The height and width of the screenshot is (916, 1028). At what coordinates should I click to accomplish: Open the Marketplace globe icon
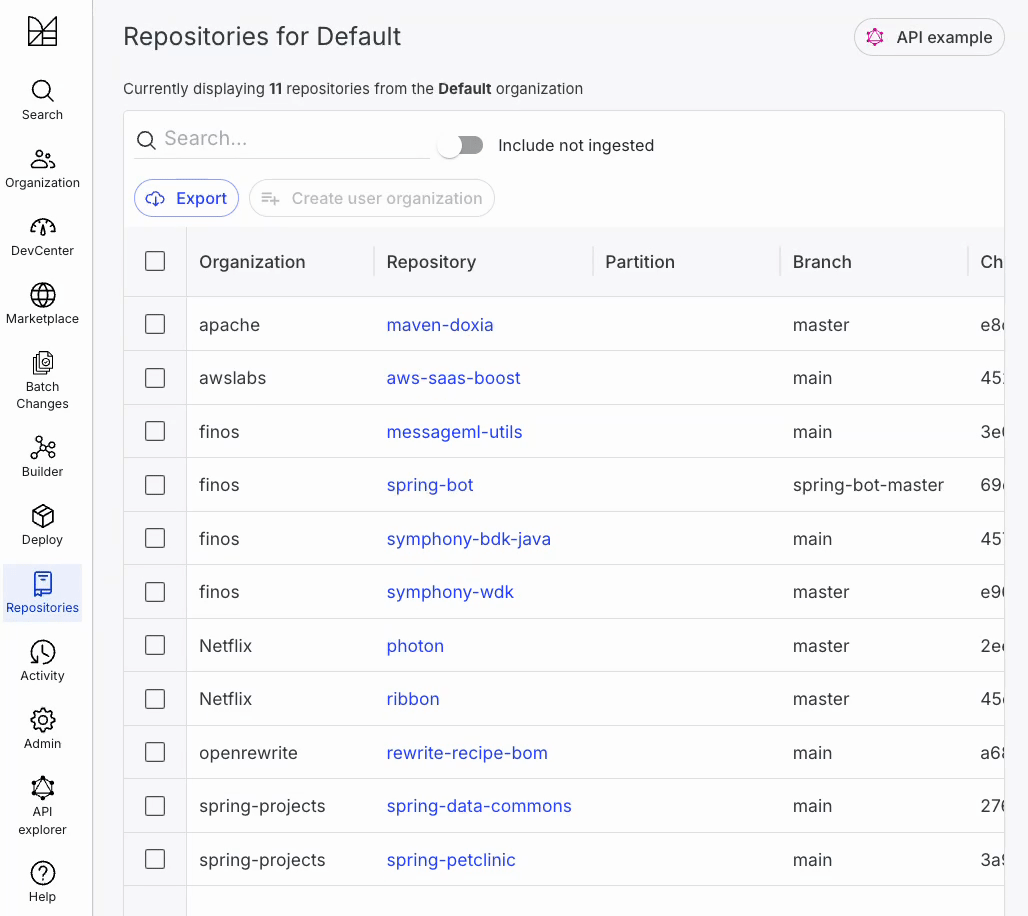click(x=43, y=295)
